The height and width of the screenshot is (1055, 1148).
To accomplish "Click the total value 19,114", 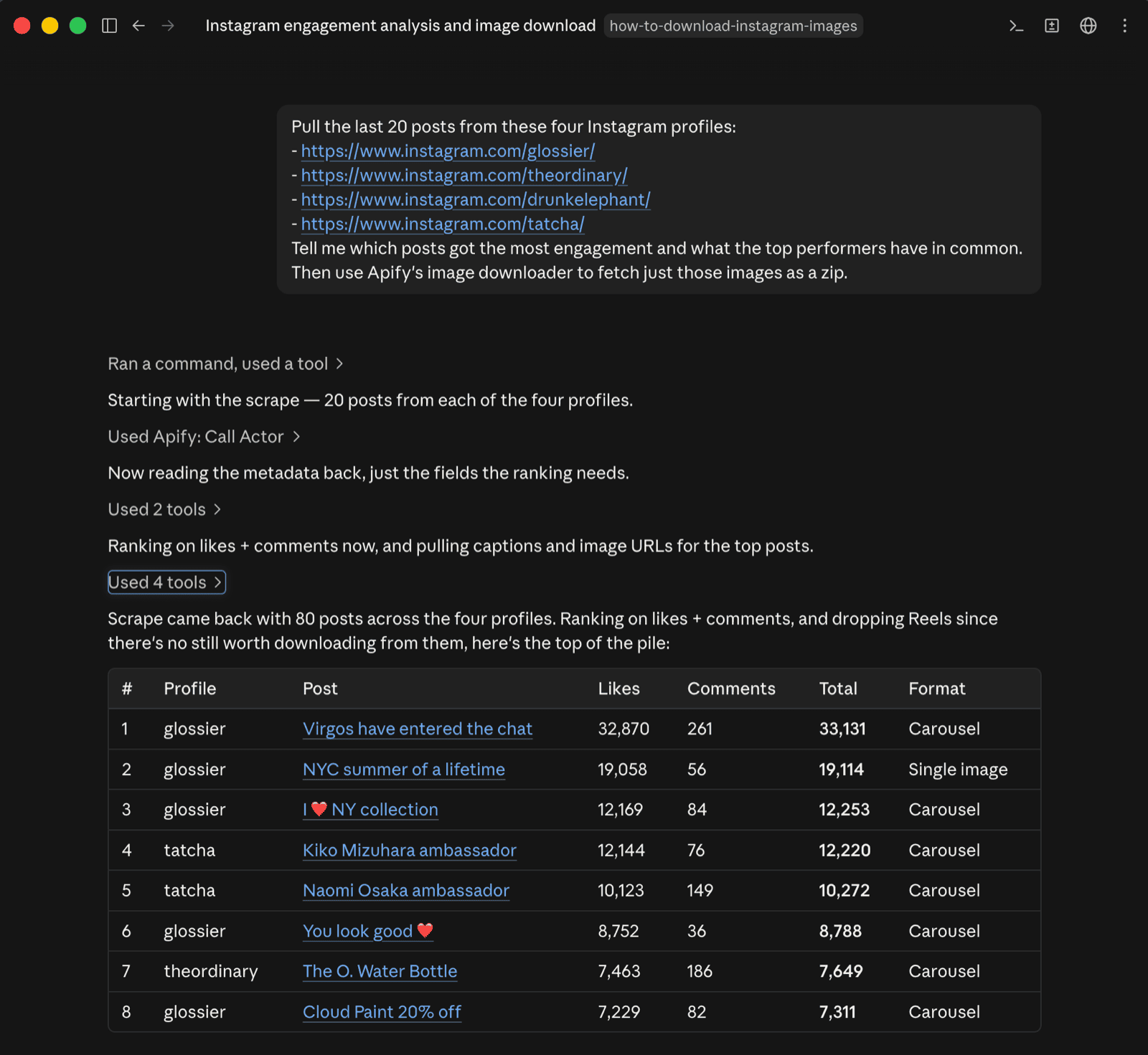I will tap(842, 770).
